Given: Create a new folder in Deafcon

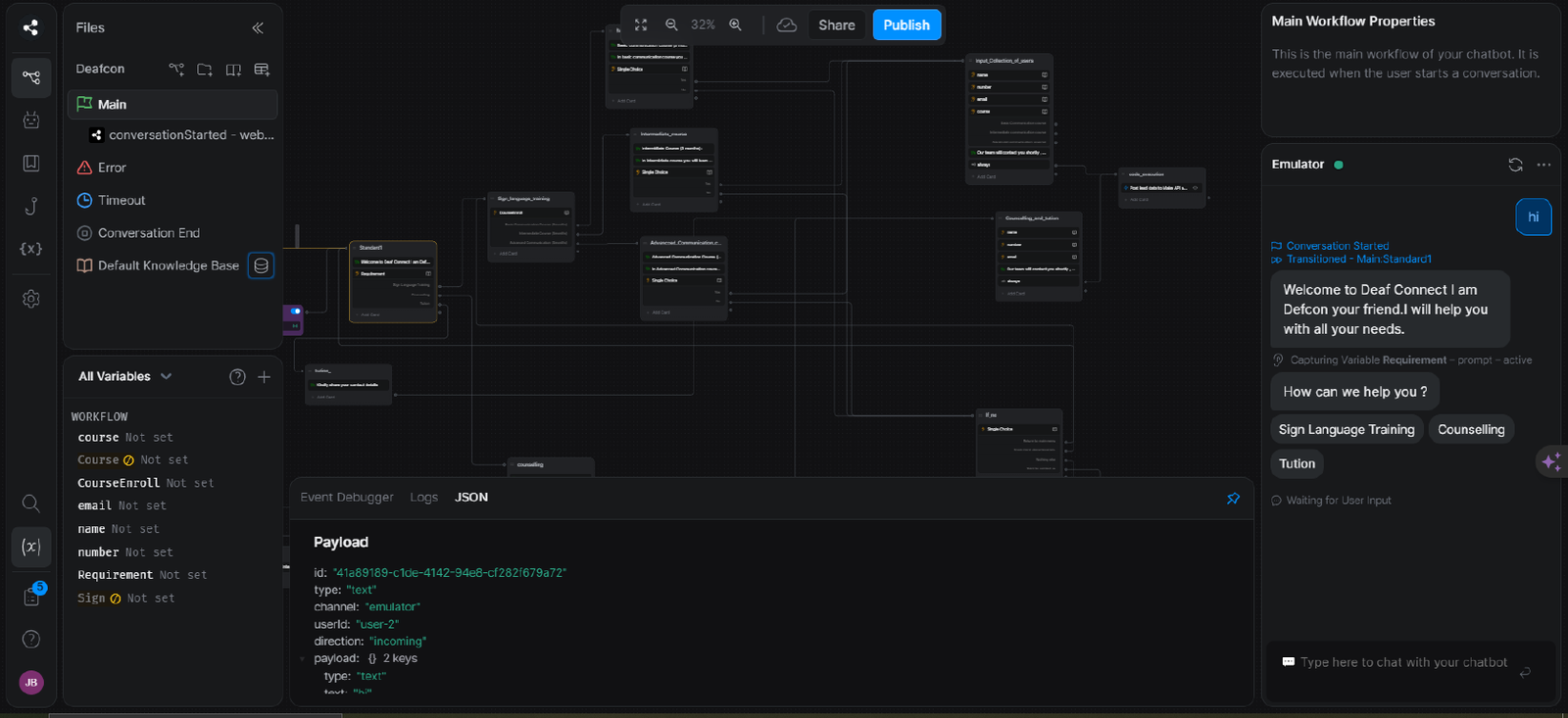Looking at the screenshot, I should pyautogui.click(x=205, y=70).
